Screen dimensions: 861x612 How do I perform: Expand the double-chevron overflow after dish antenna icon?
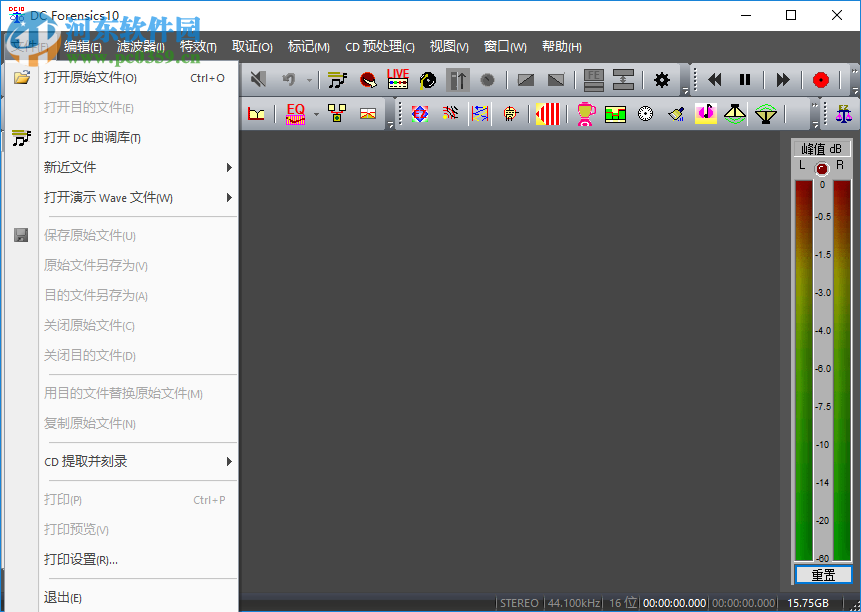click(815, 105)
